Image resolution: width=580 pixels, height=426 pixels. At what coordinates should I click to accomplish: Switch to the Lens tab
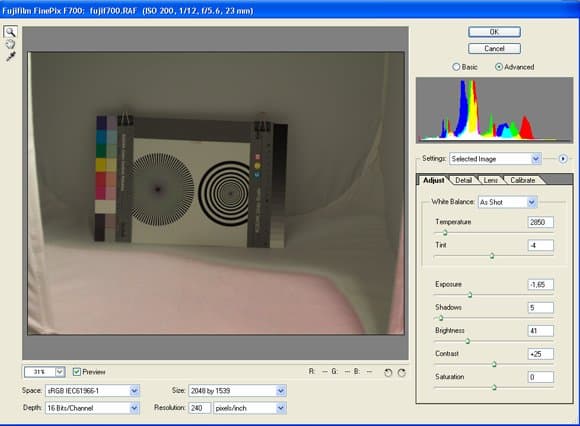[x=490, y=180]
